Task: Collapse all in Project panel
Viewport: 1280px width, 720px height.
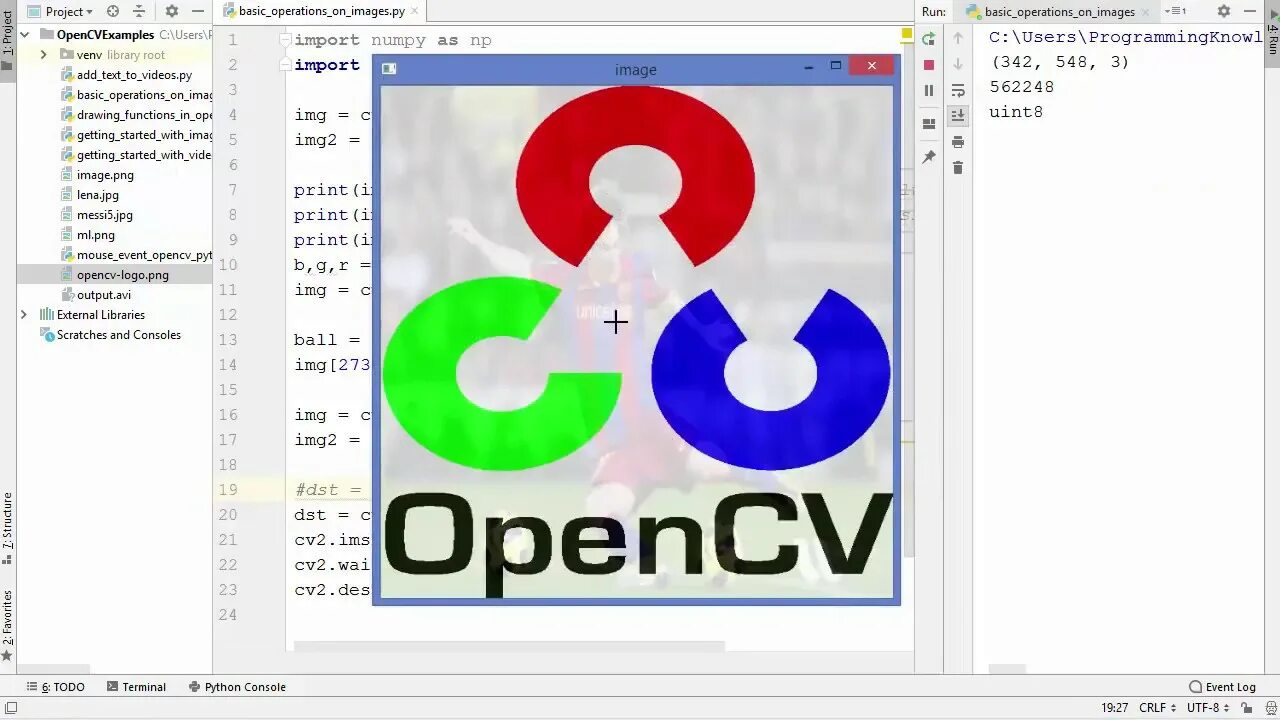Action: pos(139,11)
